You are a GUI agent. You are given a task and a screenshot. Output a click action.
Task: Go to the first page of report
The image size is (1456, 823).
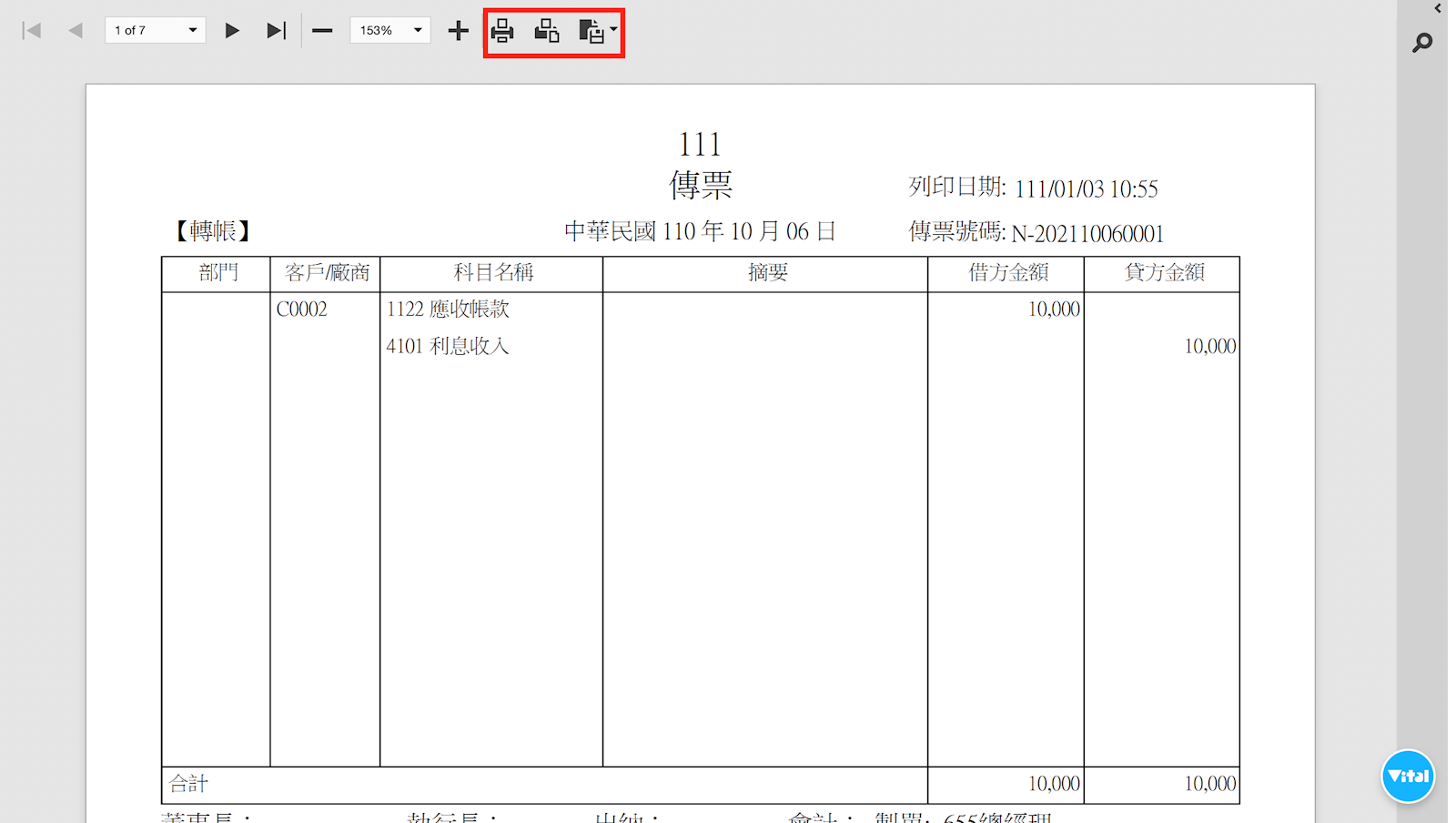click(x=32, y=31)
